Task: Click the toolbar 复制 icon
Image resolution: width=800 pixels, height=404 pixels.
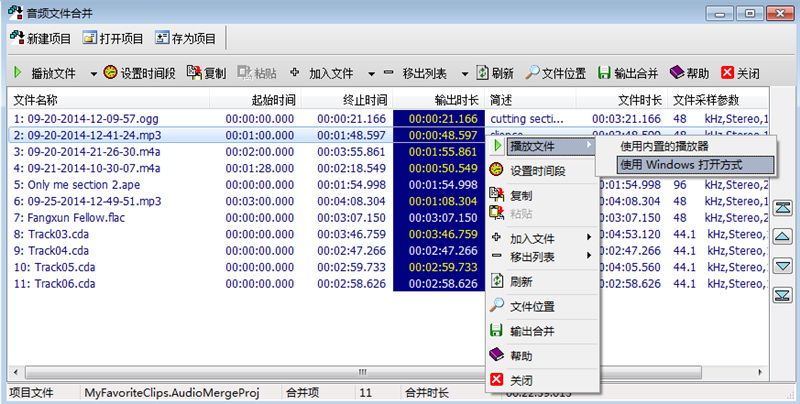Action: [x=194, y=72]
